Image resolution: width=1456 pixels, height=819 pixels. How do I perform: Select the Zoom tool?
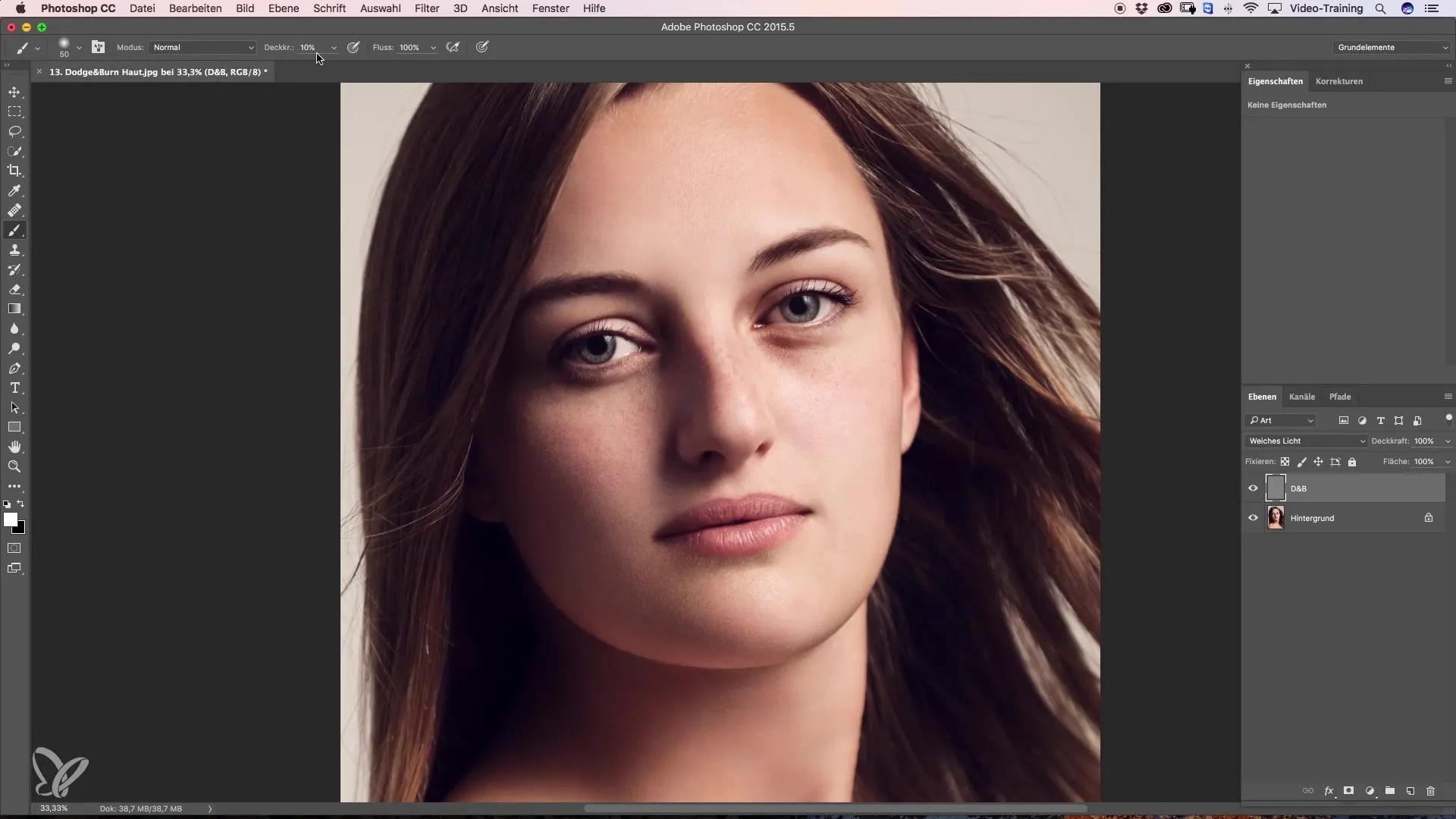pos(14,467)
